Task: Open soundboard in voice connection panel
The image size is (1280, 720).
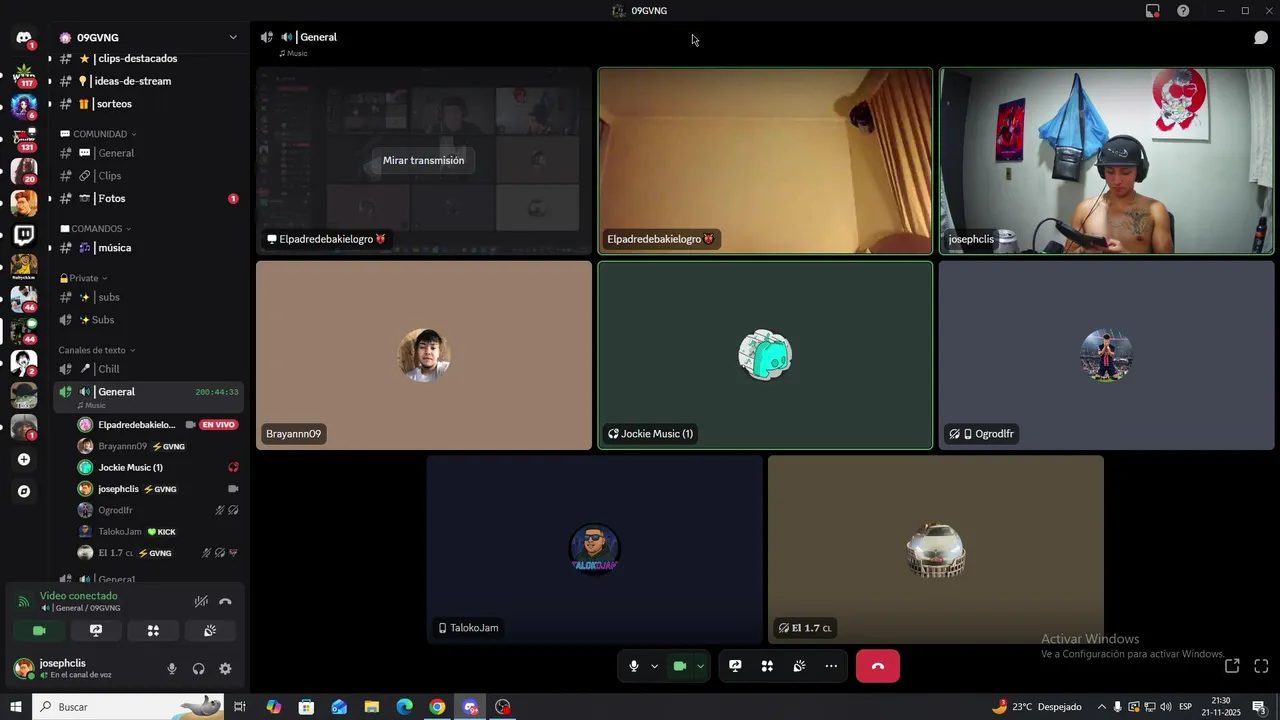Action: (210, 631)
